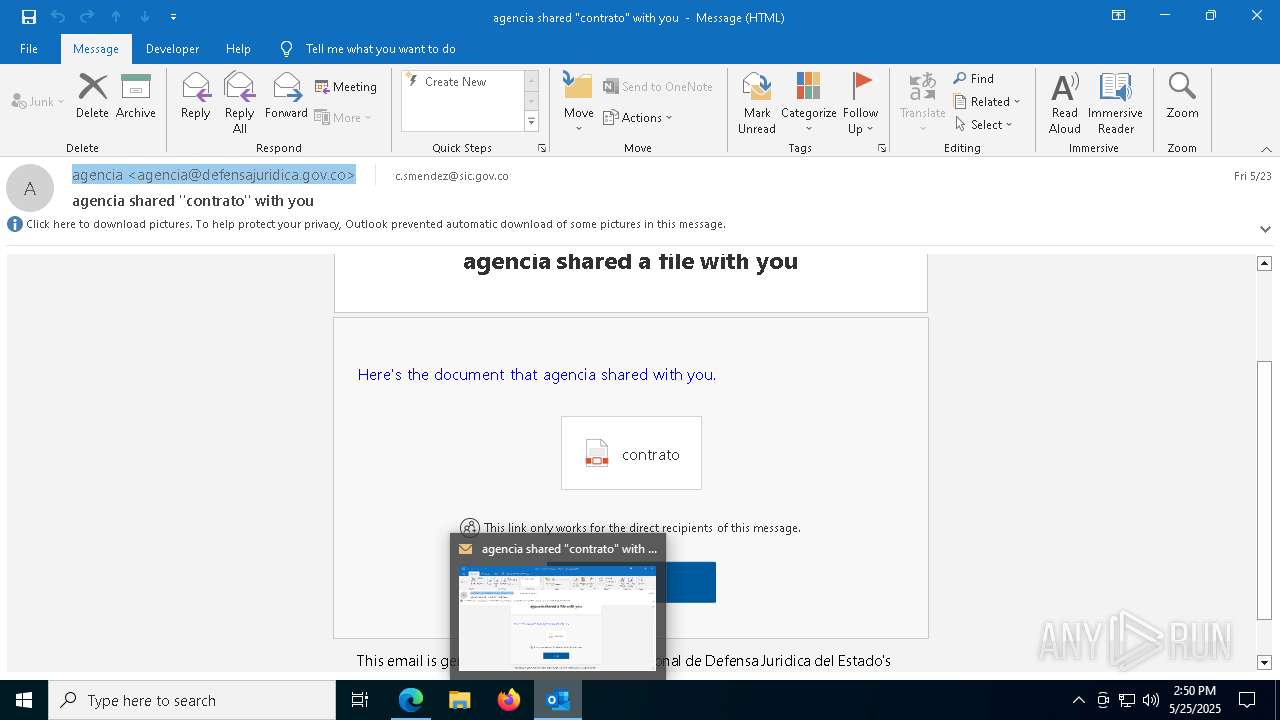The width and height of the screenshot is (1280, 720).
Task: Open Immersive Reader
Action: (1115, 102)
